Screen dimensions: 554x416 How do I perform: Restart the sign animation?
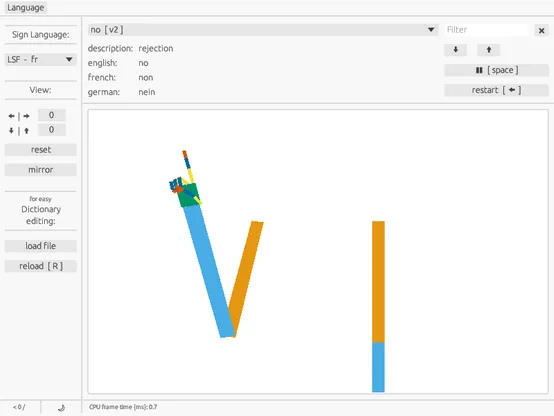pyautogui.click(x=496, y=90)
